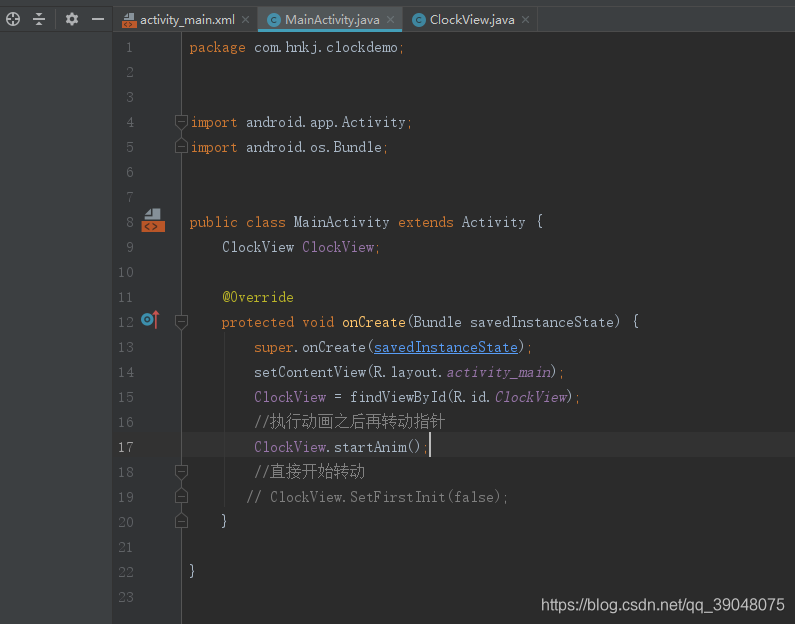The height and width of the screenshot is (624, 795).
Task: Click the Chinese comment on line 18
Action: 309,472
